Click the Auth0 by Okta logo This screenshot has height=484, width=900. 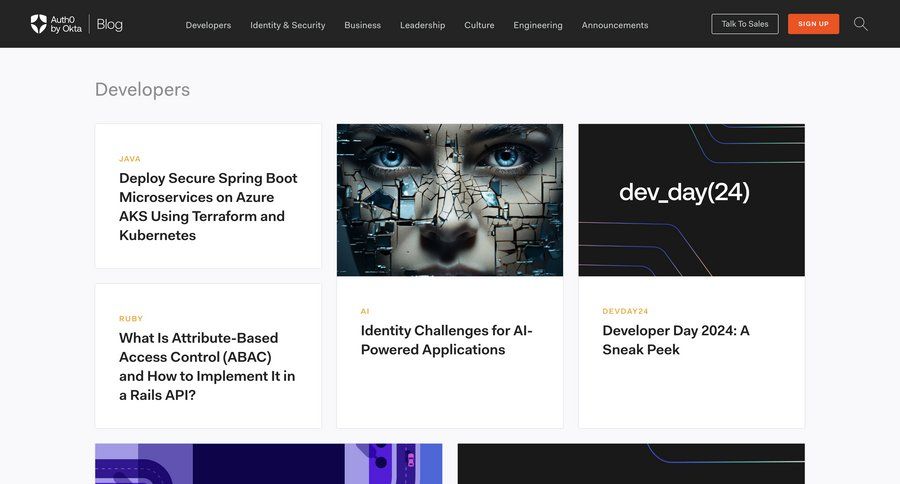pos(56,24)
